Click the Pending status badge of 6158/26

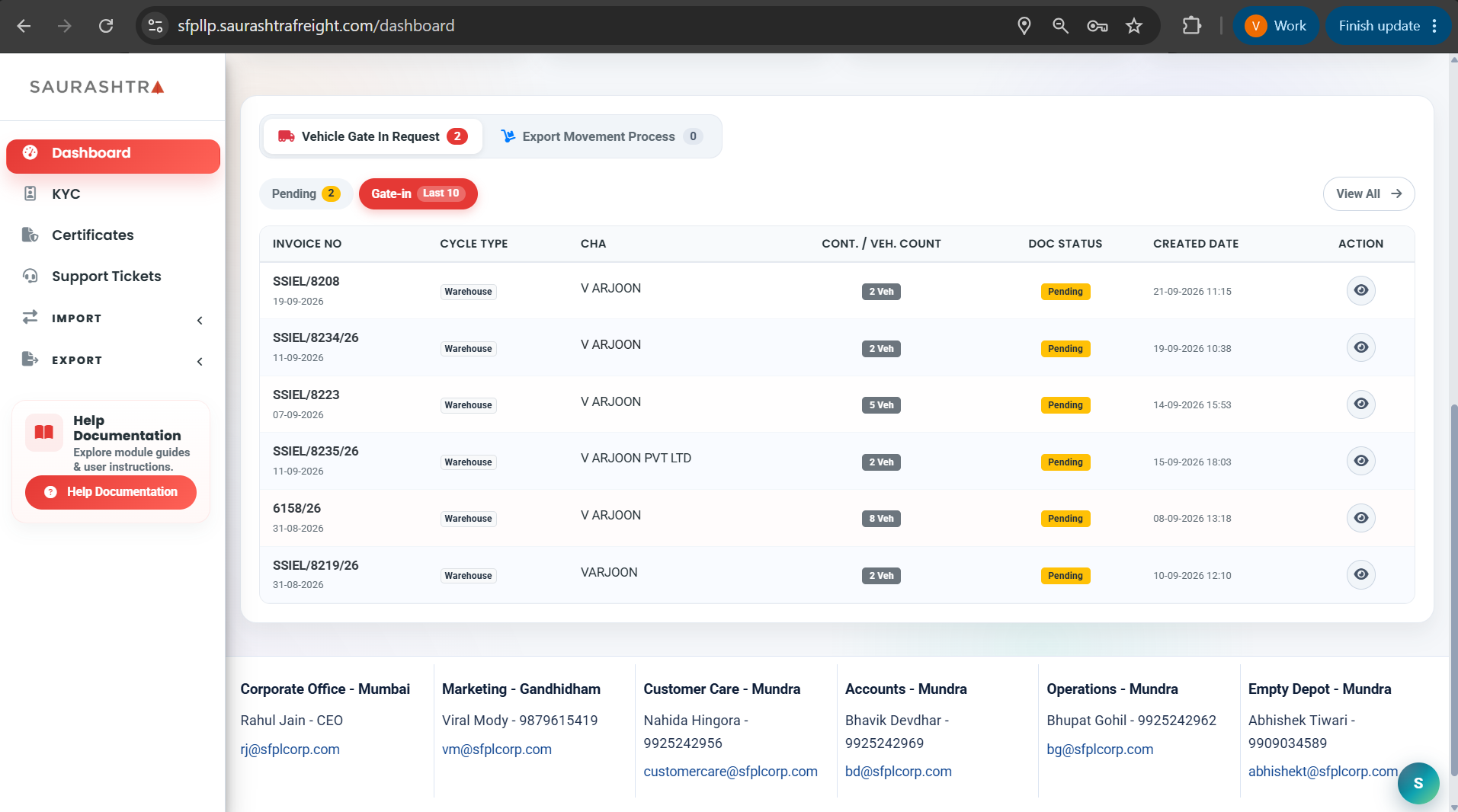1065,519
